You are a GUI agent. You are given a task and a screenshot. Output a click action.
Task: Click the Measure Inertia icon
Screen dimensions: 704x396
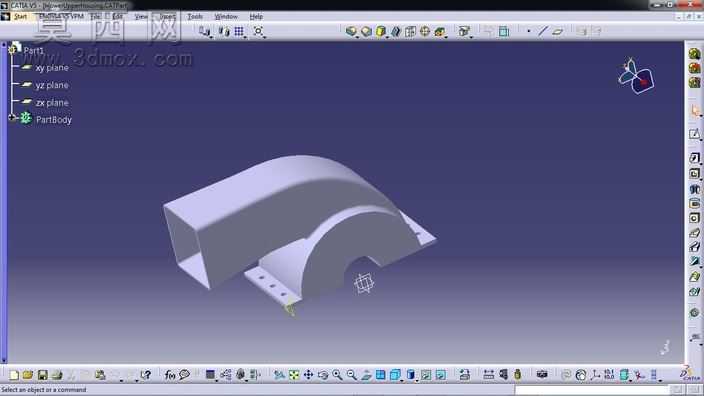(518, 375)
